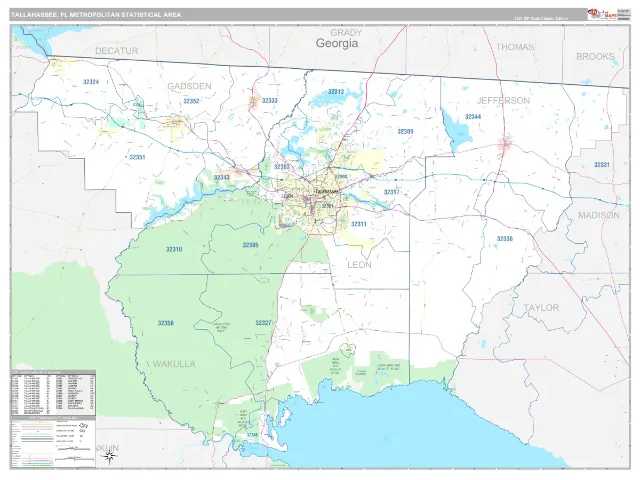
Task: Click the Monticello city marker in Jefferson County
Action: pos(506,143)
